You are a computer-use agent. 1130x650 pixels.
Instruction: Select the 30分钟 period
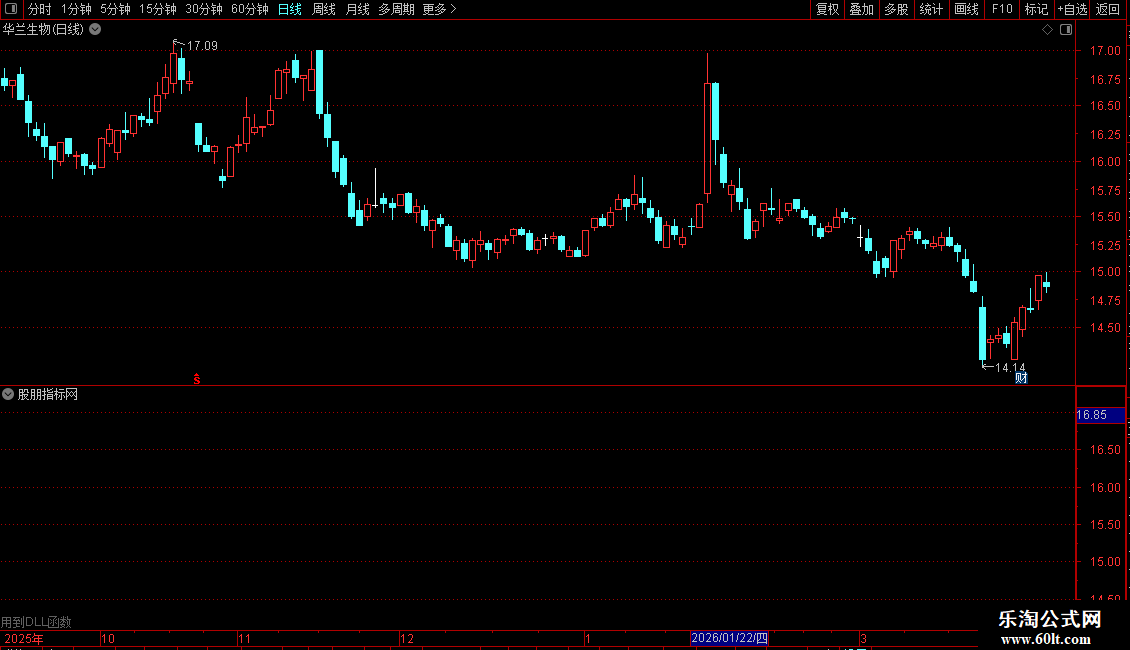[203, 9]
